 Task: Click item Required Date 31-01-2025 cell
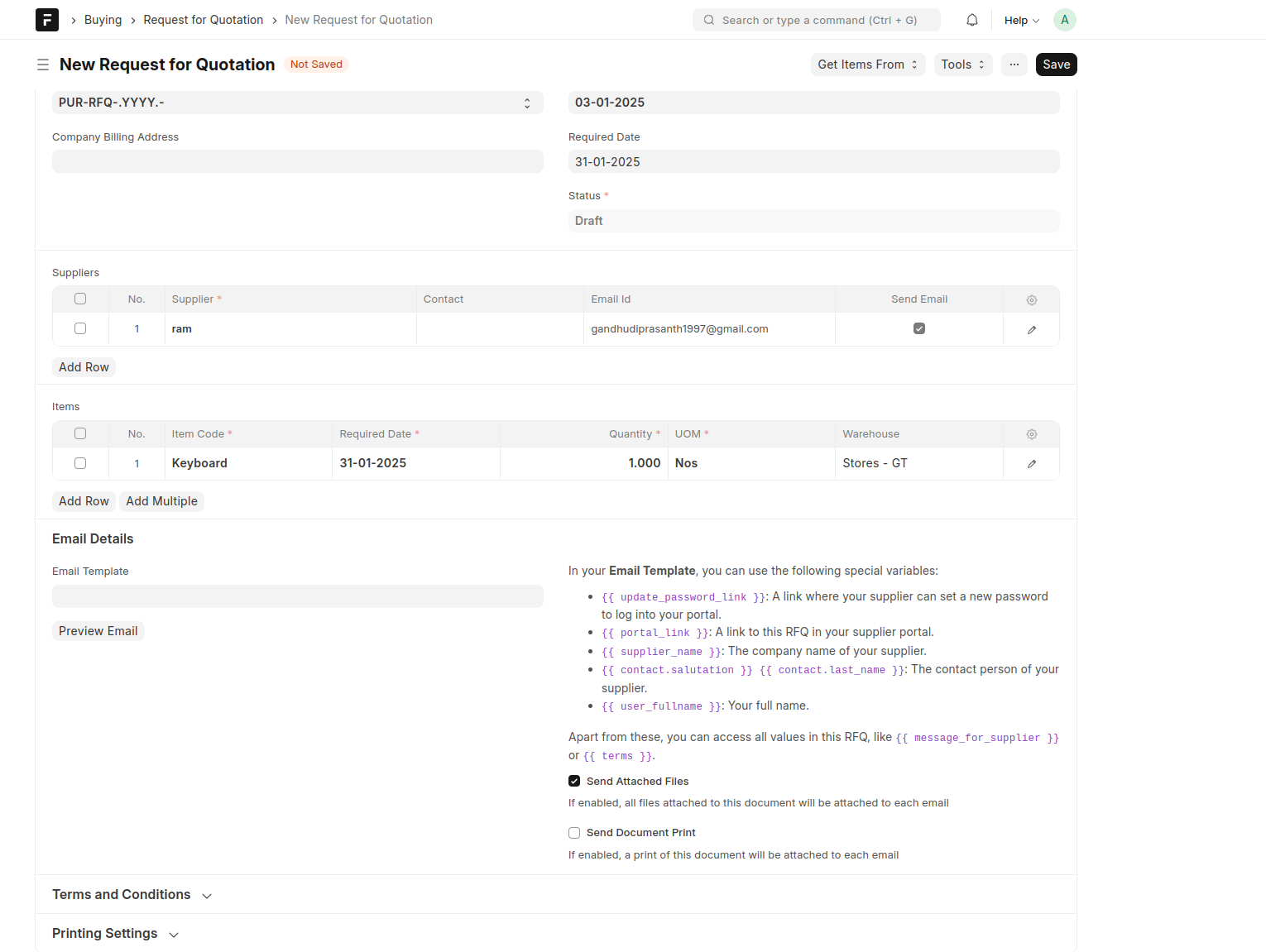(x=416, y=463)
